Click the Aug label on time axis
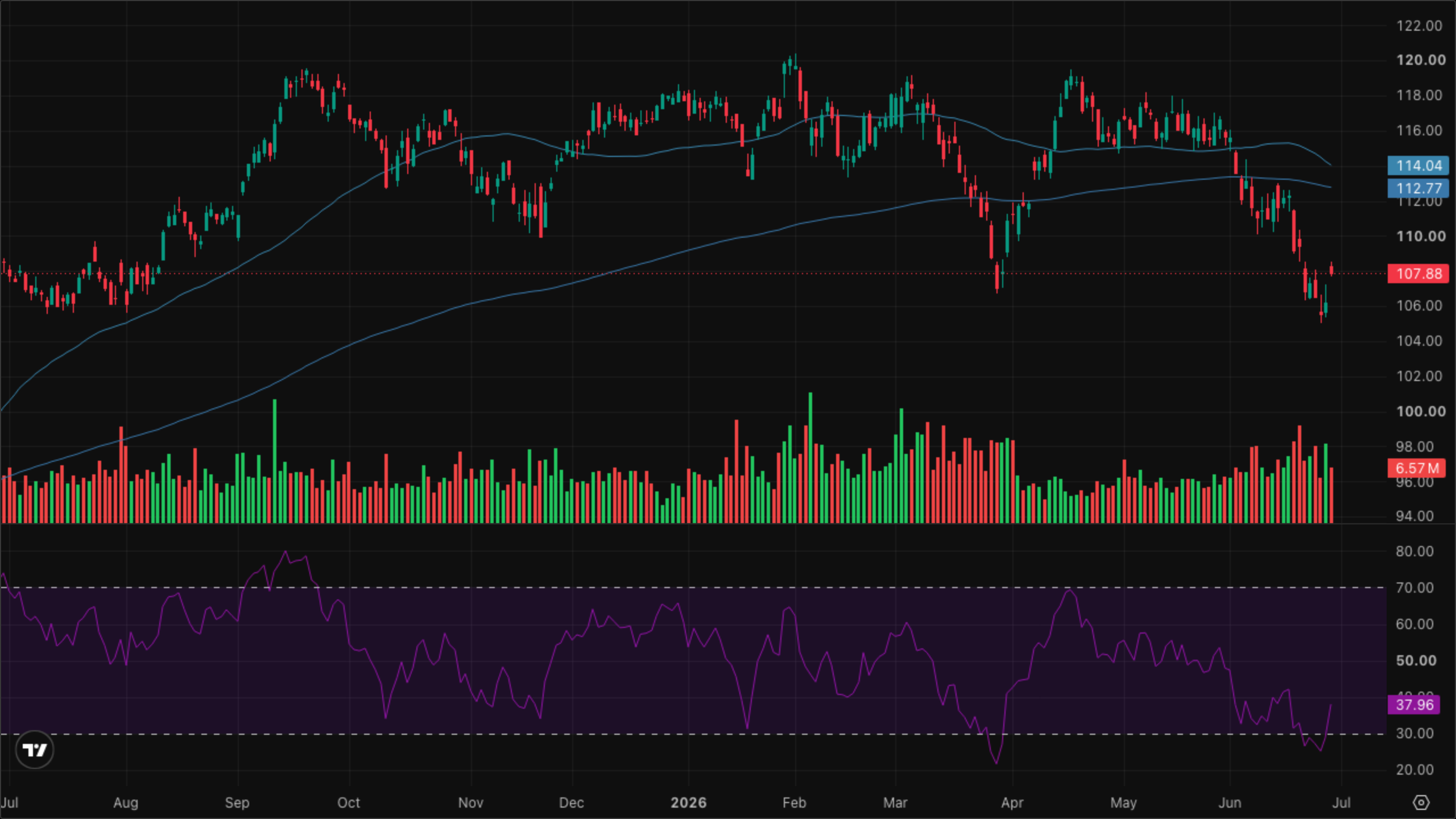1456x819 pixels. point(126,803)
